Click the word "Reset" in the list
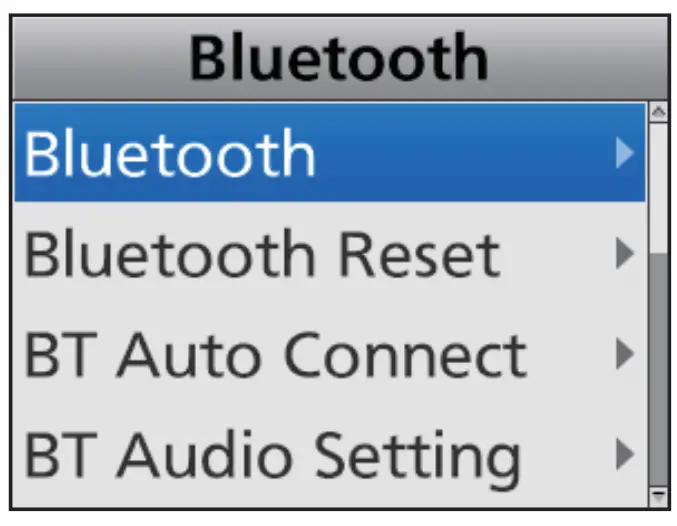This screenshot has width=677, height=526. click(419, 254)
